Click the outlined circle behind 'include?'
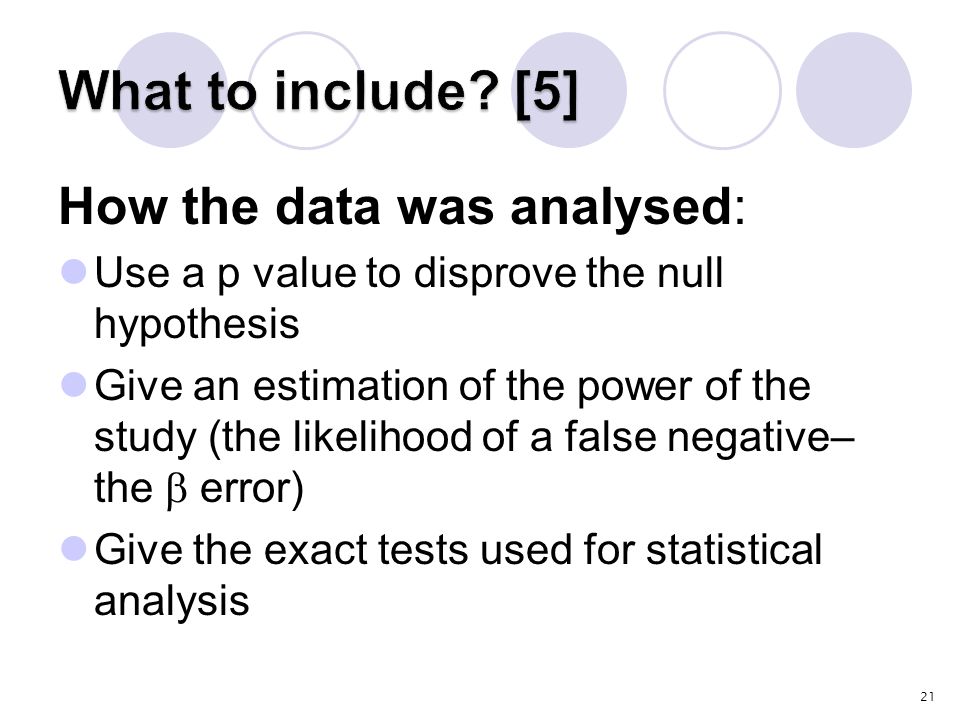Screen dimensions: 960x720 (x=306, y=90)
